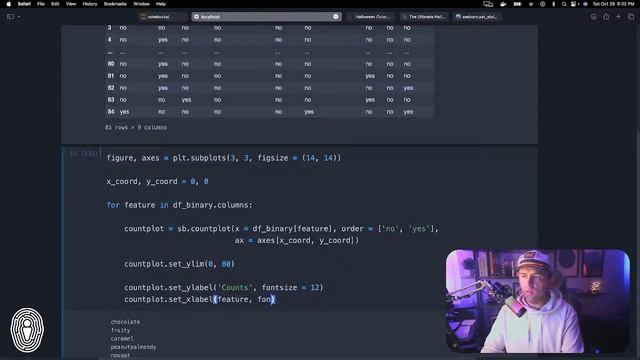This screenshot has height=360, width=640.
Task: Expand the tab group dropdown arrow
Action: [x=19, y=17]
